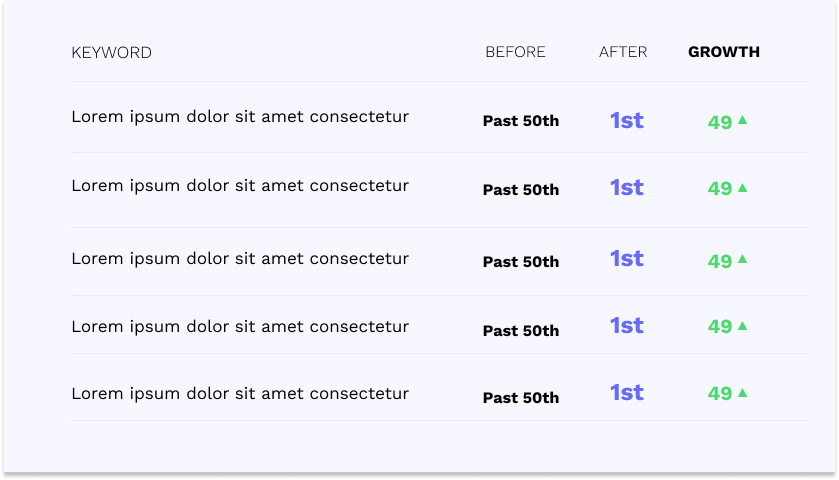839x480 pixels.
Task: Click the BEFORE column header
Action: (515, 52)
